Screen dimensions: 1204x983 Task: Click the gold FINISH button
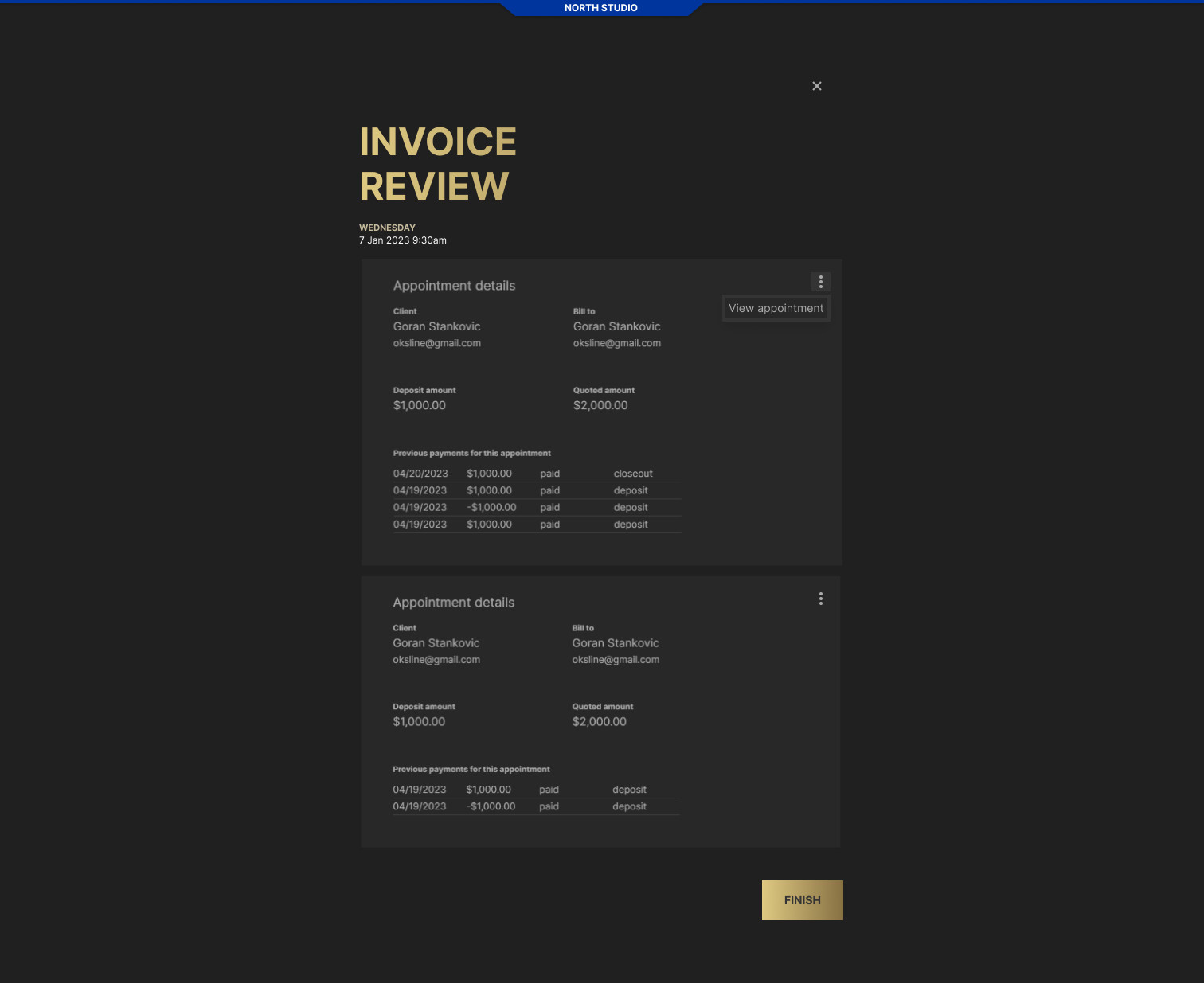tap(803, 900)
